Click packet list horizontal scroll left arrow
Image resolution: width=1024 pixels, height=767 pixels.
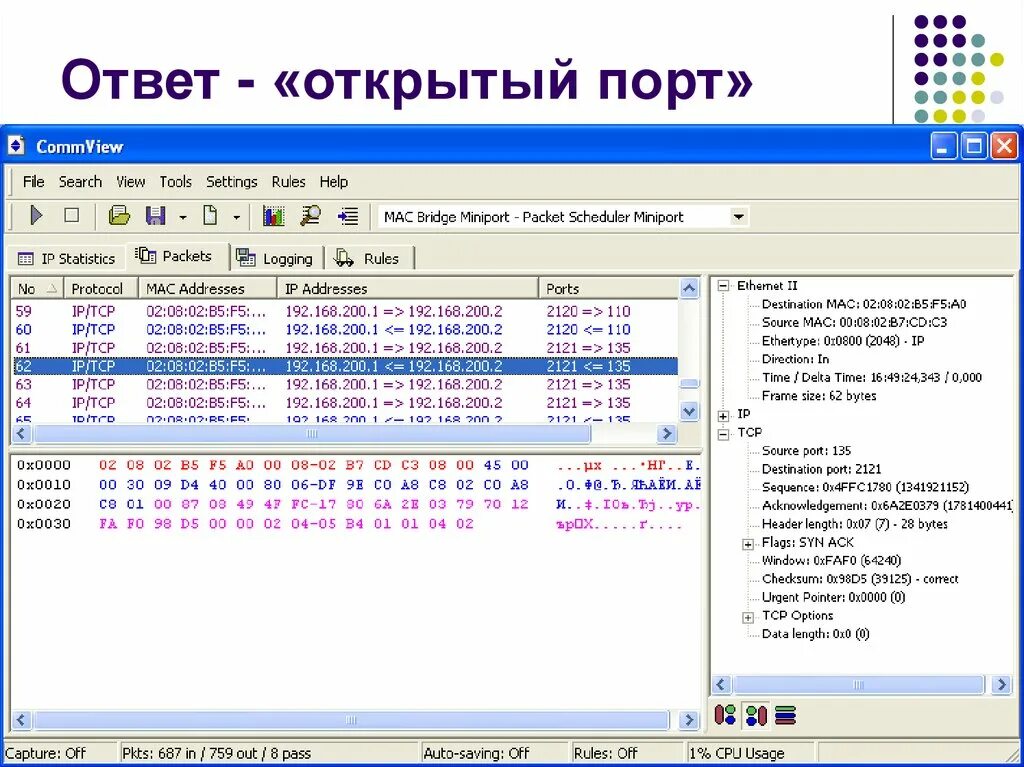21,433
